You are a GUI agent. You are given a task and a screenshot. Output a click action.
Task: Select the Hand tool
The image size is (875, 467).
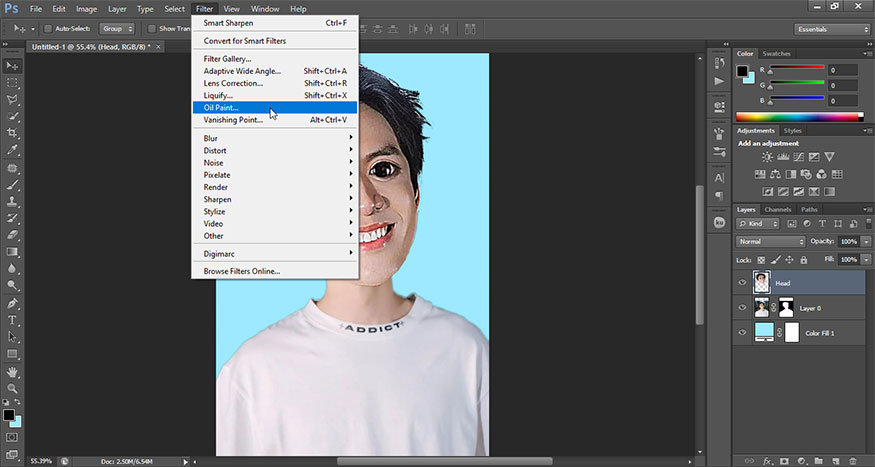click(13, 371)
